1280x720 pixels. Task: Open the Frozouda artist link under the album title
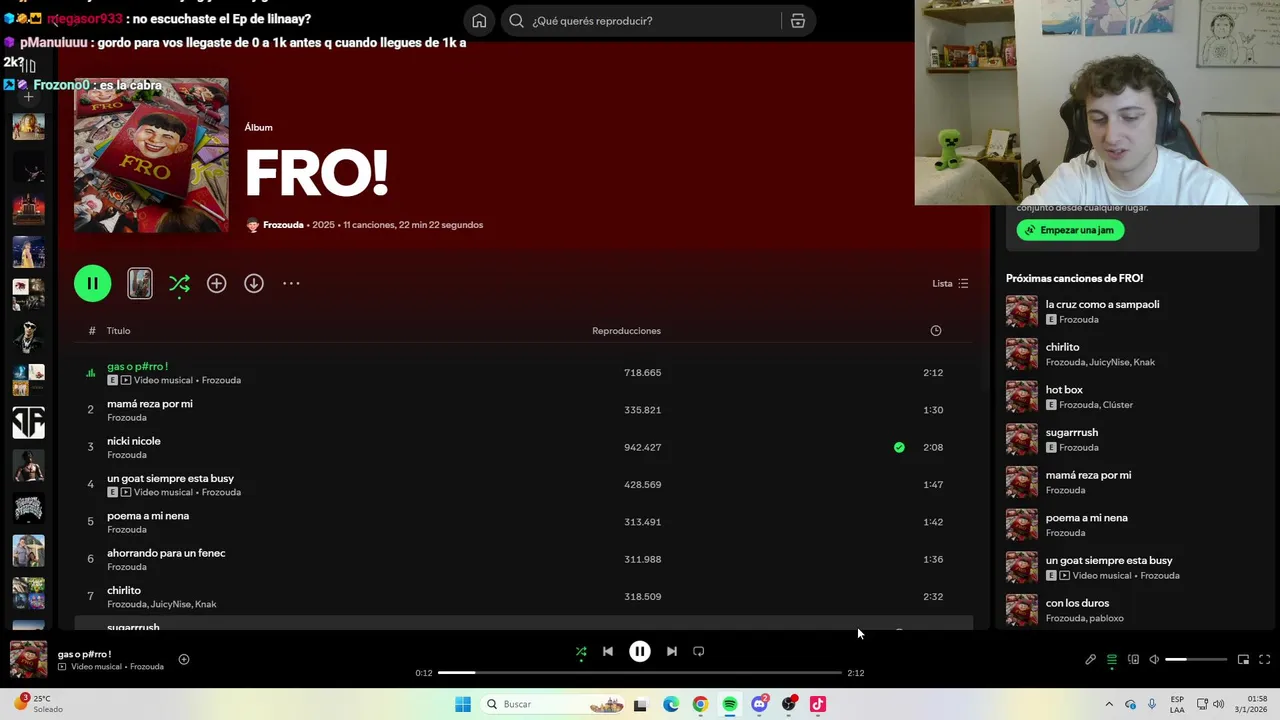coord(283,225)
